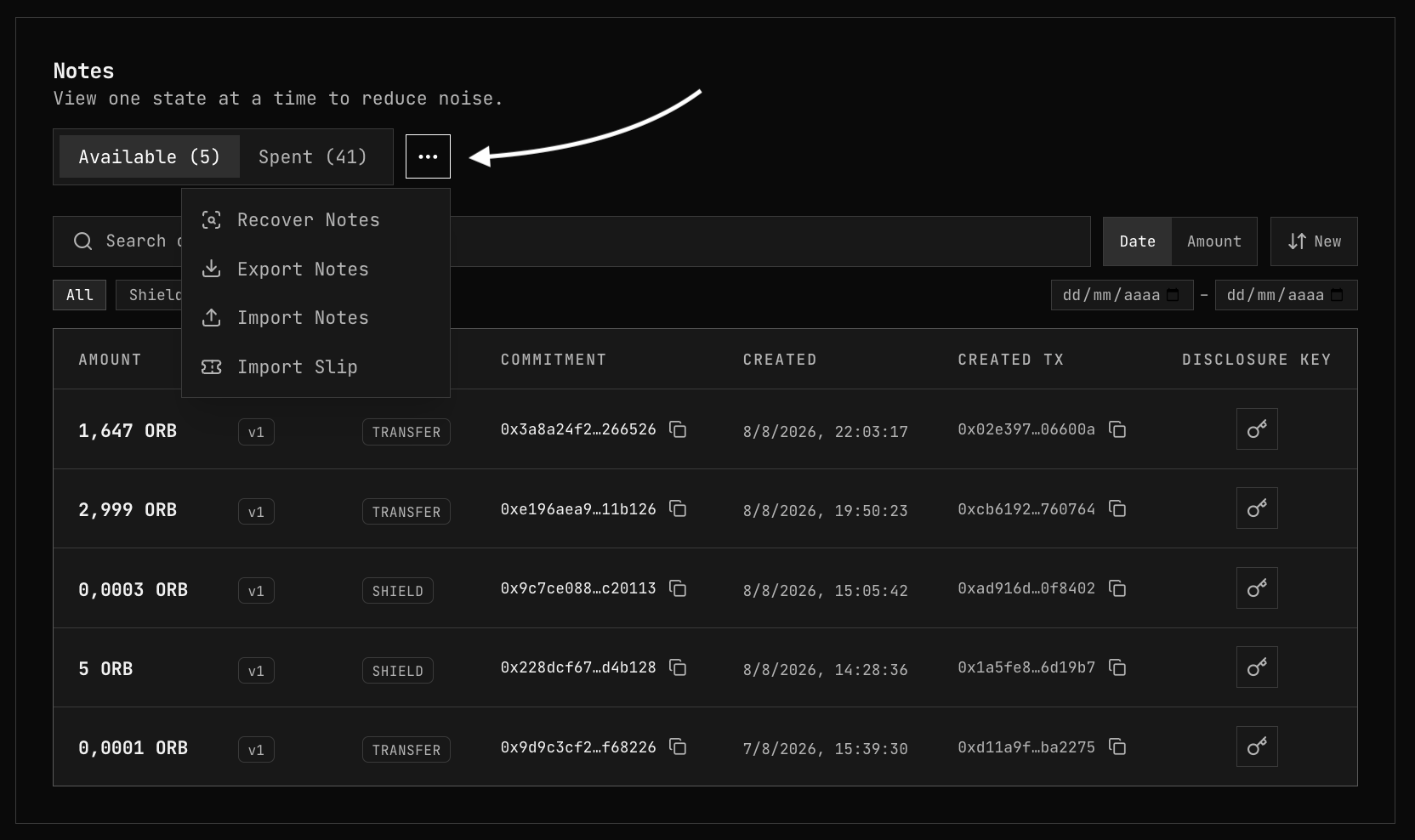Image resolution: width=1415 pixels, height=840 pixels.
Task: Click the DISCLOSURE KEY column header
Action: pos(1257,360)
